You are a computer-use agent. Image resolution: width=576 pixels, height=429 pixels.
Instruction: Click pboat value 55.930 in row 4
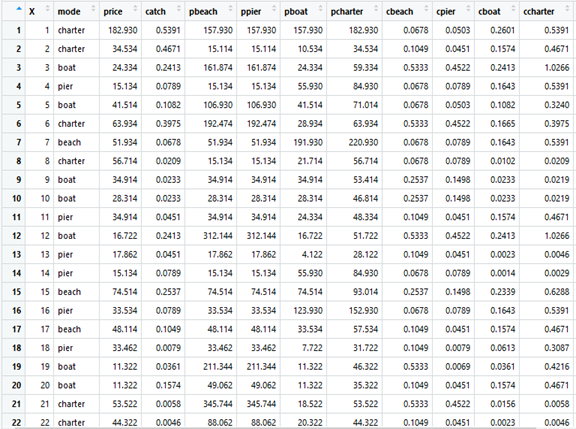point(310,86)
